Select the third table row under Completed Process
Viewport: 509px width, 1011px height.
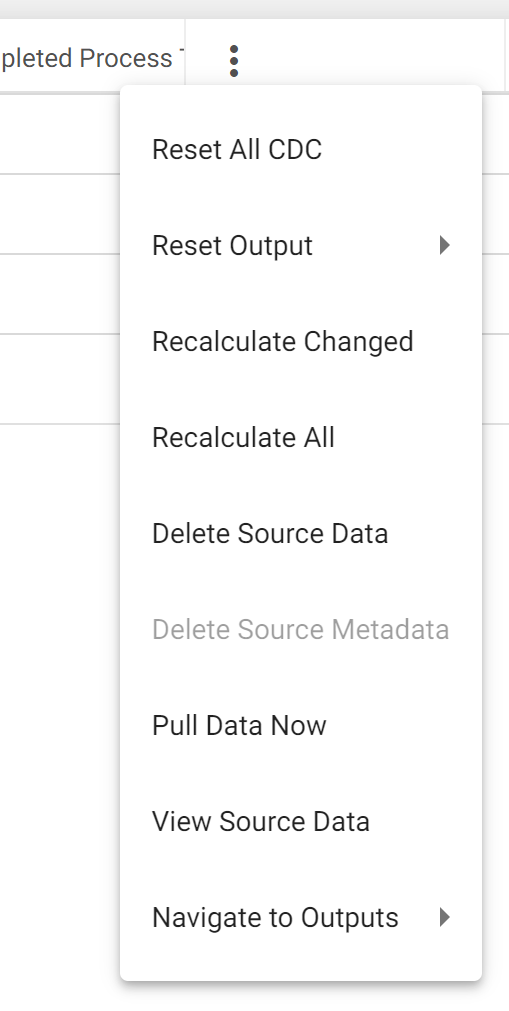click(x=60, y=293)
